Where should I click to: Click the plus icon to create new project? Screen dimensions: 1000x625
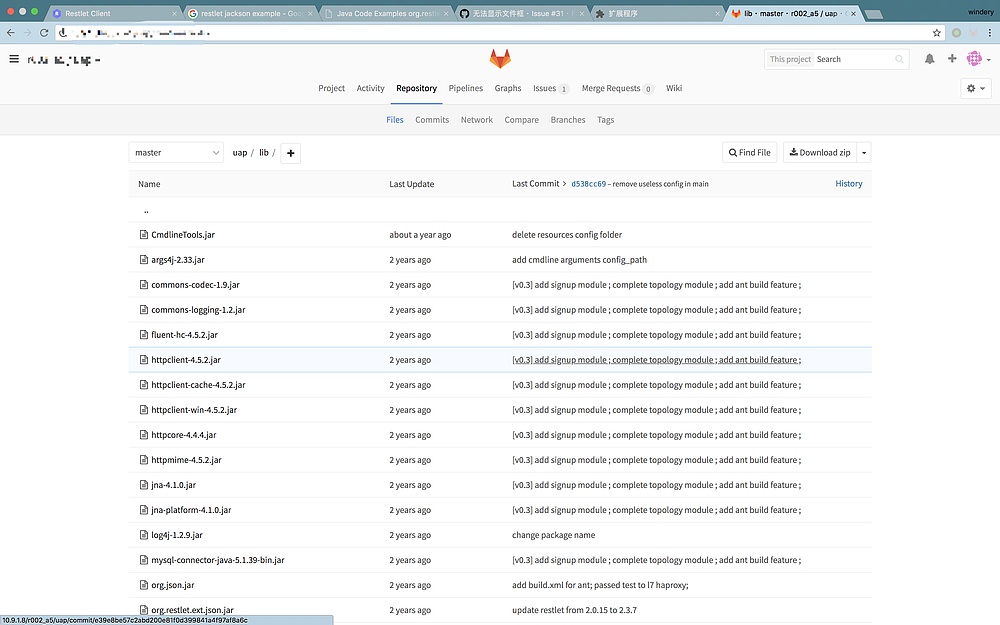point(951,58)
